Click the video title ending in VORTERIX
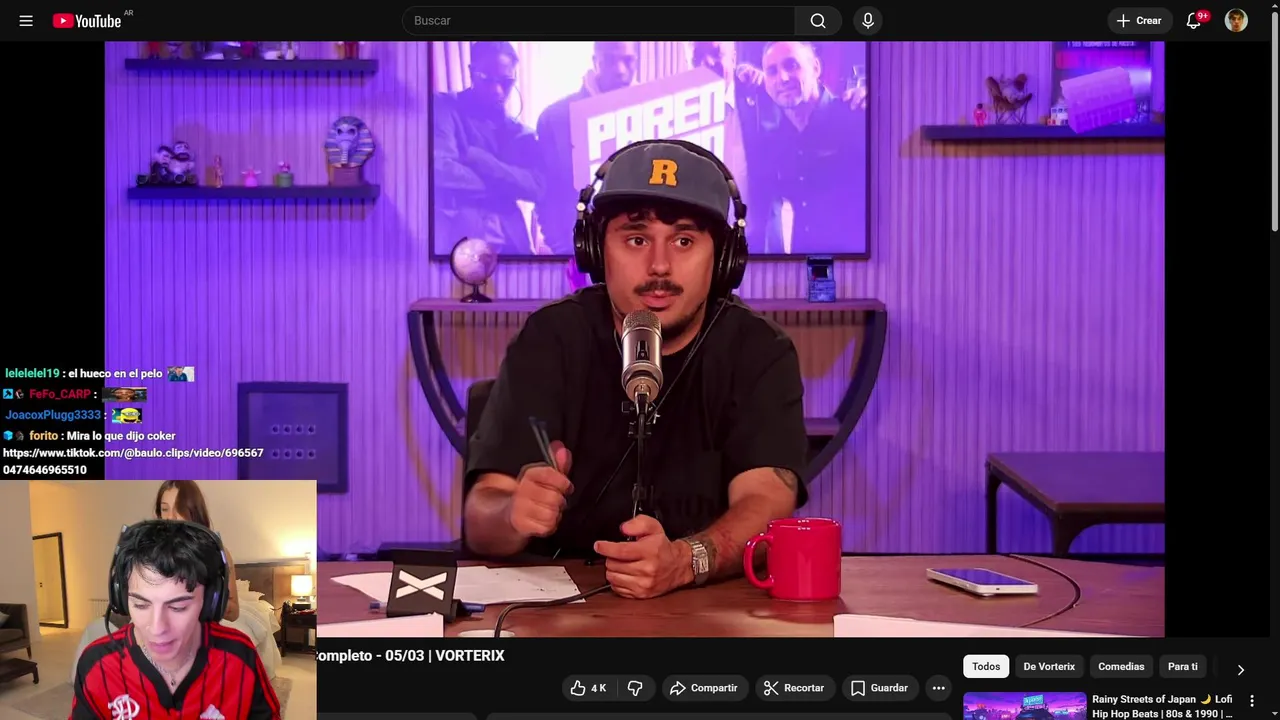The width and height of the screenshot is (1280, 720). 410,656
